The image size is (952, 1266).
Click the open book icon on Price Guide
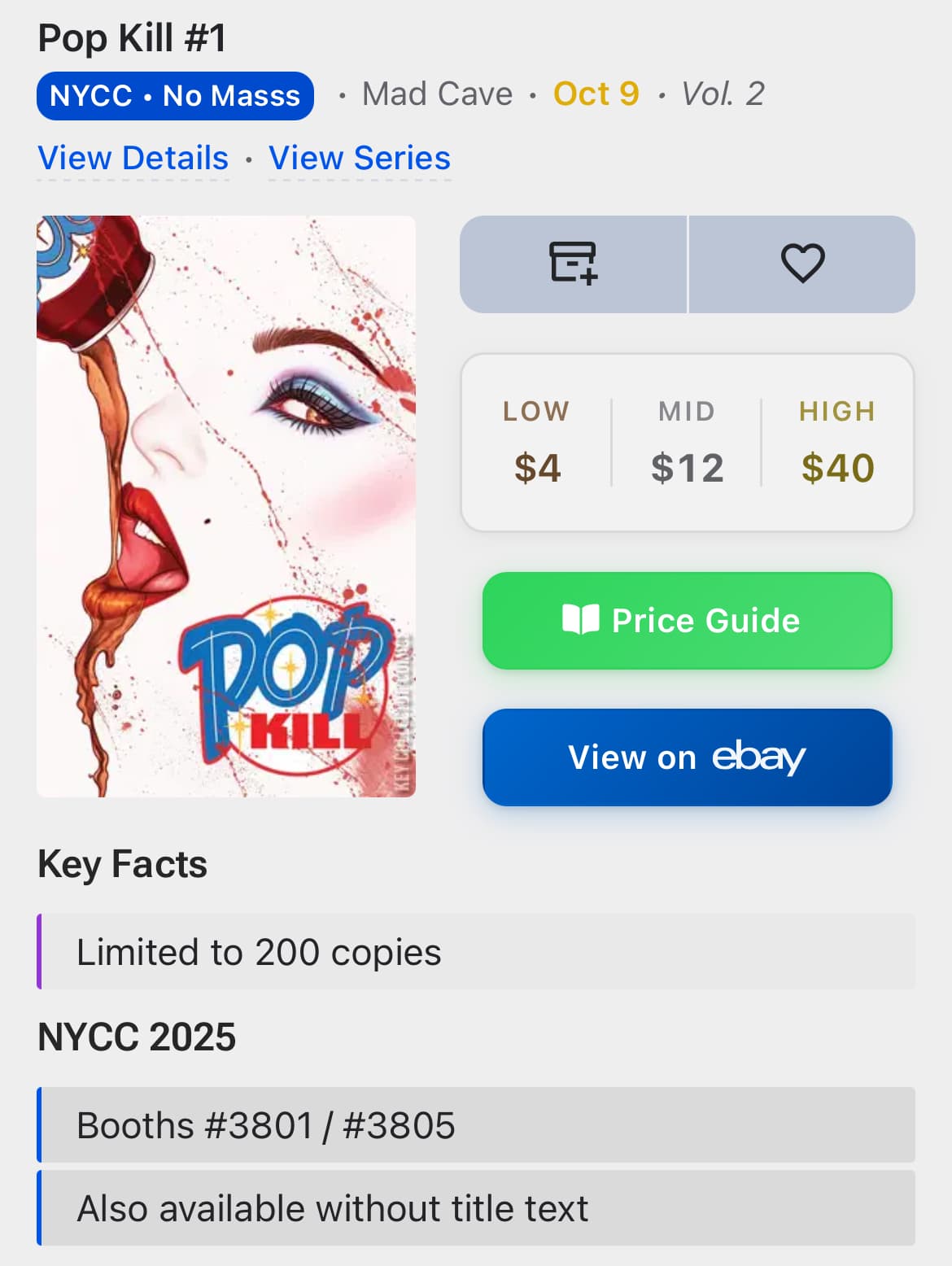(581, 620)
